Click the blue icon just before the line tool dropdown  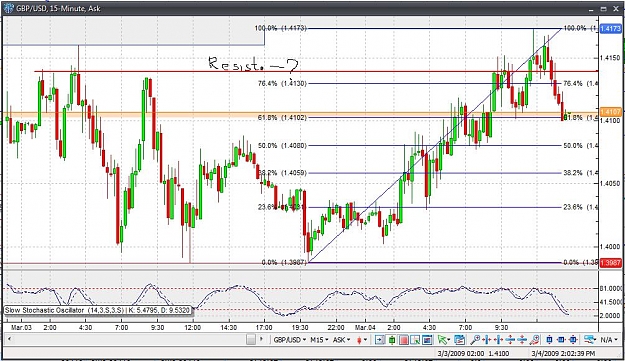tap(572, 340)
